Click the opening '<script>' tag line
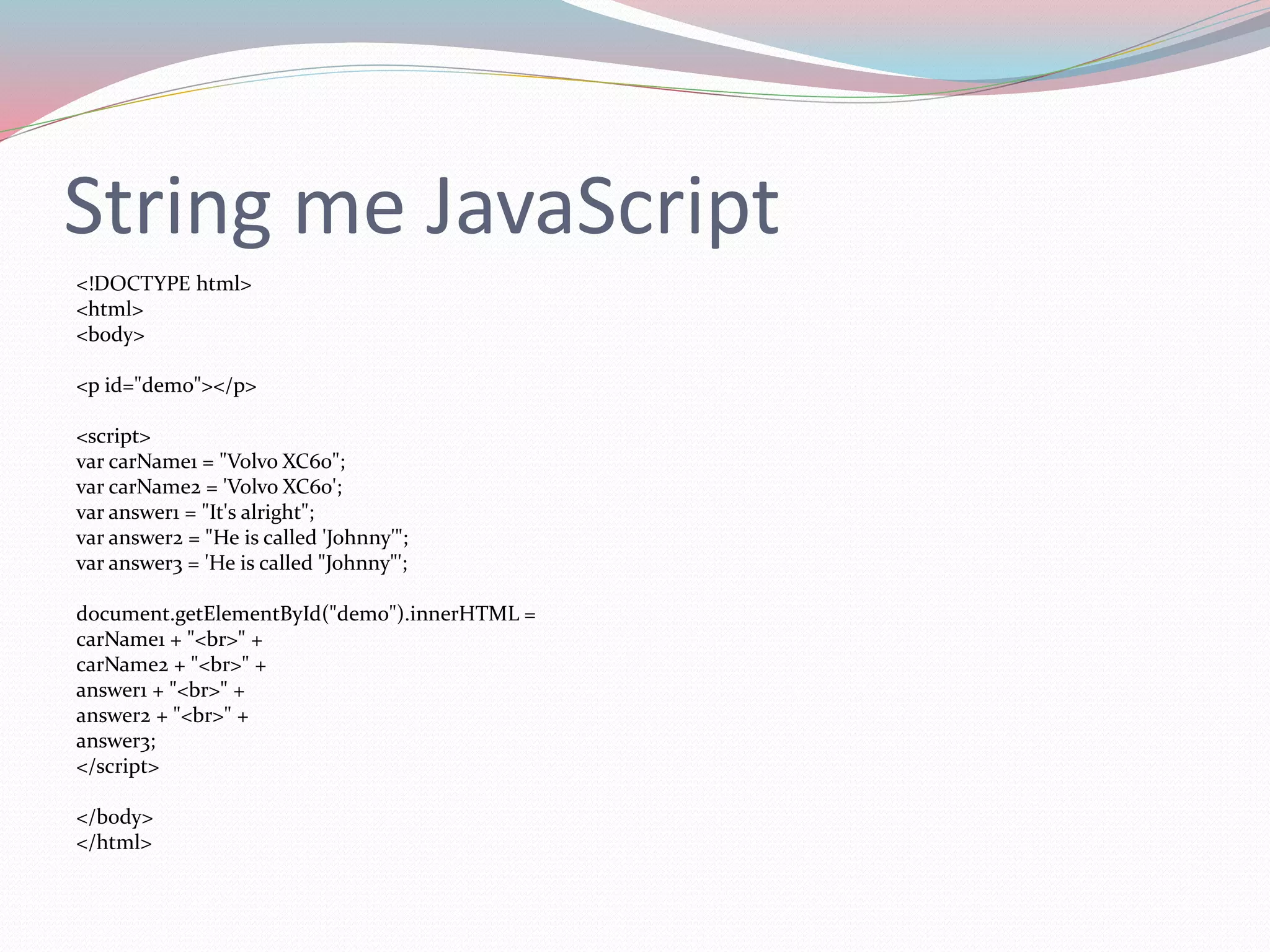The image size is (1270, 952). [x=113, y=436]
